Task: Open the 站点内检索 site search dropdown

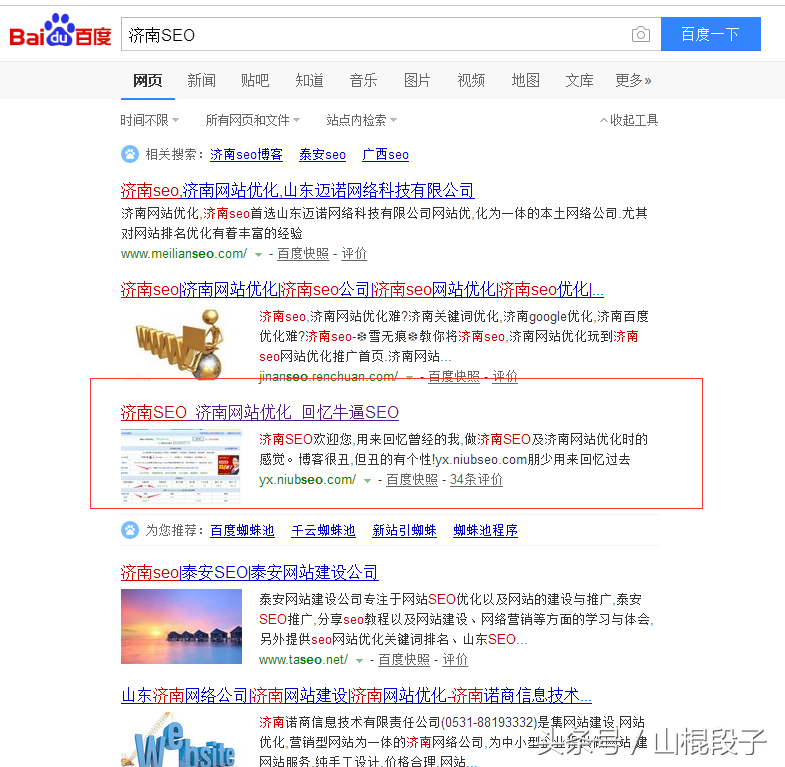Action: pos(361,120)
